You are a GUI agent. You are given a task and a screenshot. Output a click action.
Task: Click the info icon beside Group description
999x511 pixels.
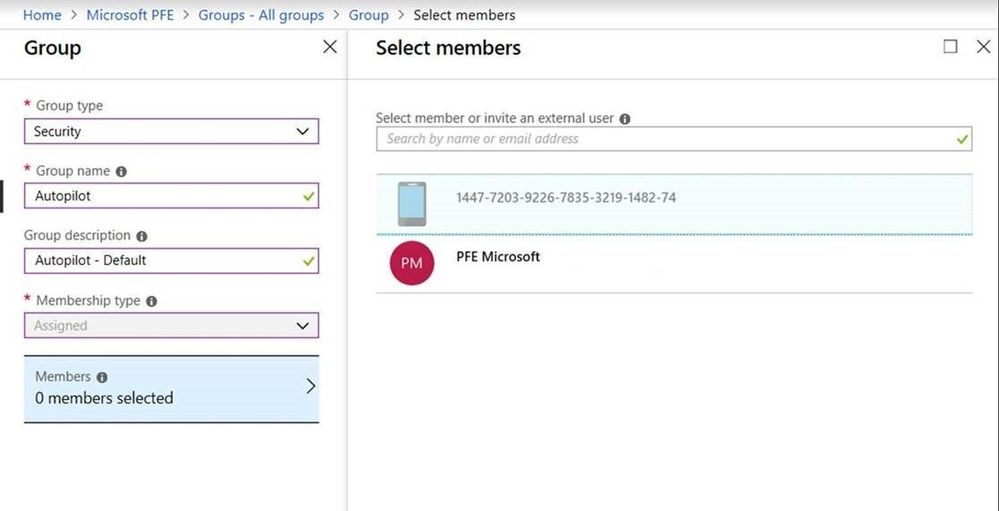click(141, 237)
